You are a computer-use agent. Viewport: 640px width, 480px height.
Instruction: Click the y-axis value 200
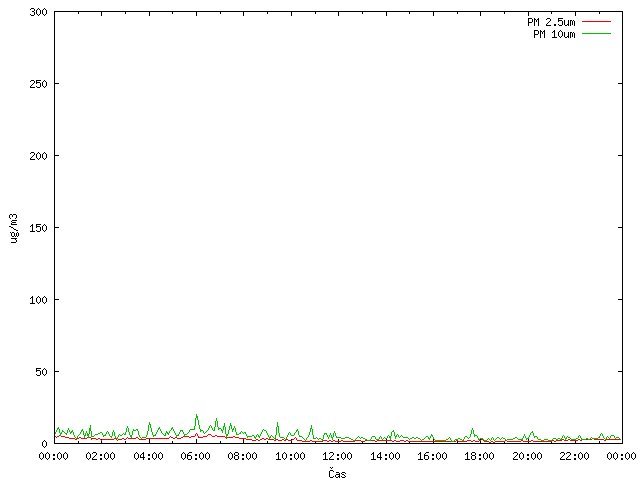38,156
